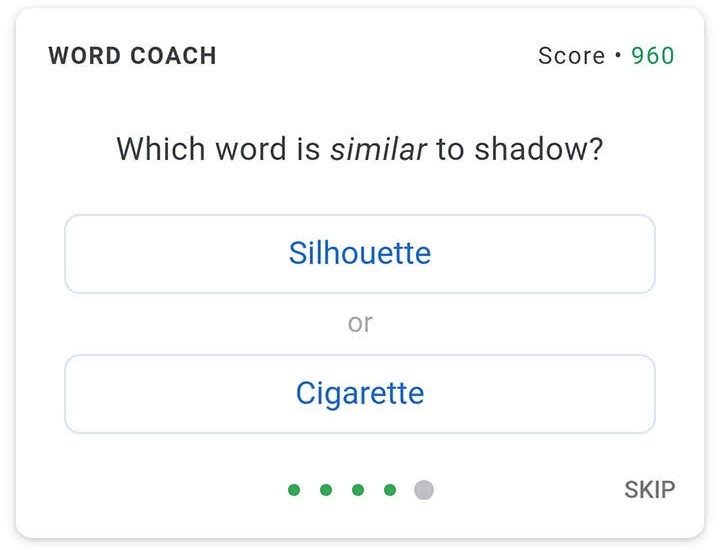Click the bullet between Score and 960

point(619,56)
